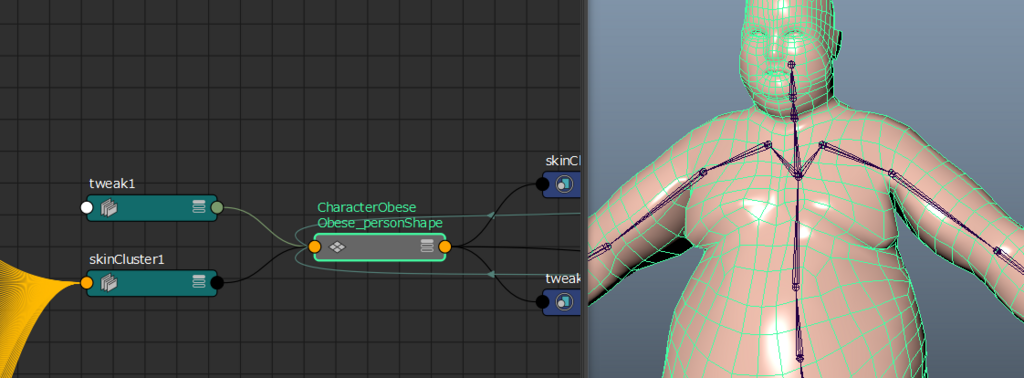
Task: Click the partial skinCl node label
Action: 563,161
